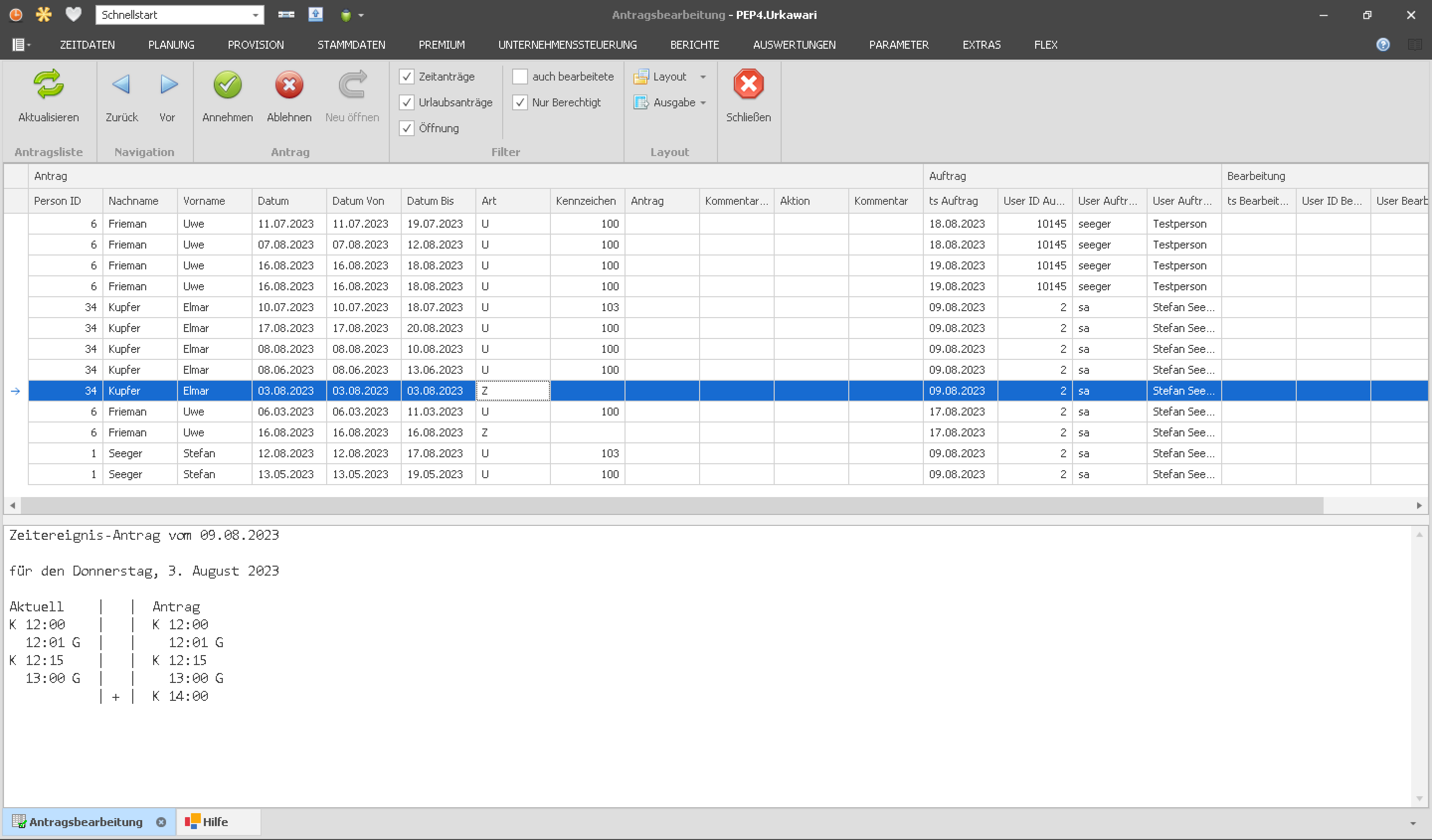Viewport: 1432px width, 840px height.
Task: Click the red Schließen icon
Action: (x=748, y=84)
